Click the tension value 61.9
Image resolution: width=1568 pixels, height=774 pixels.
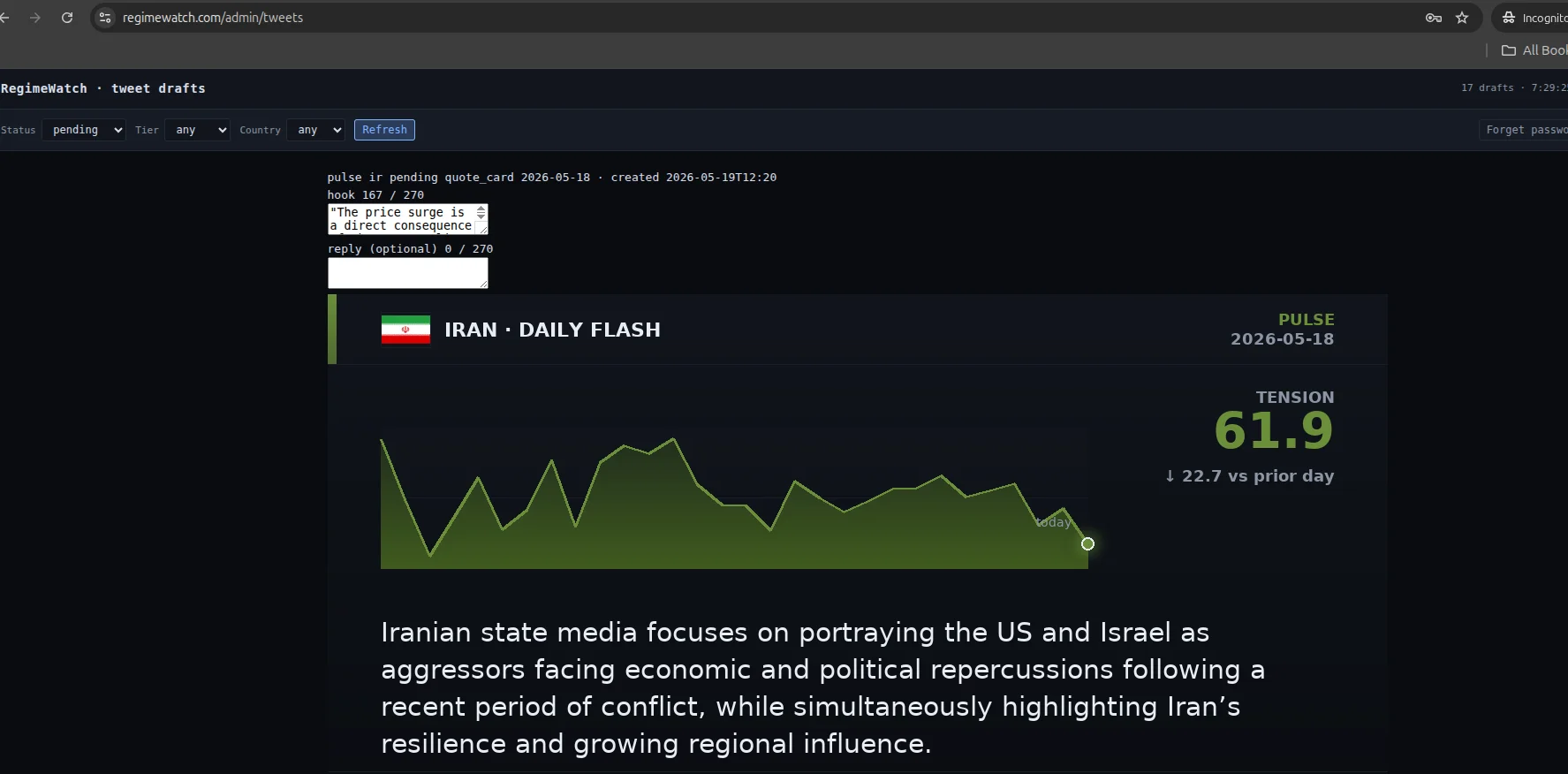click(1274, 431)
